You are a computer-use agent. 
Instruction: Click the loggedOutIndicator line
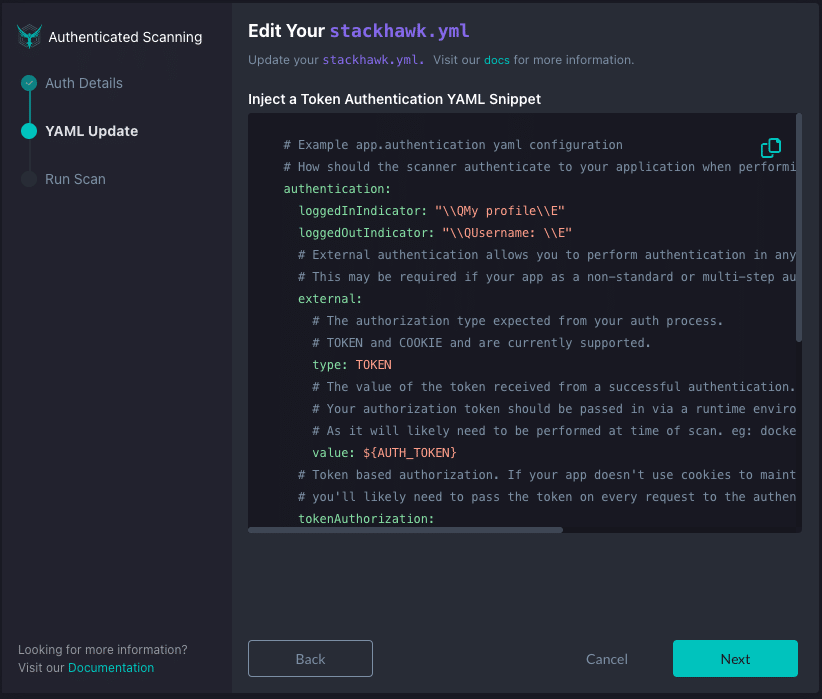[x=435, y=233]
